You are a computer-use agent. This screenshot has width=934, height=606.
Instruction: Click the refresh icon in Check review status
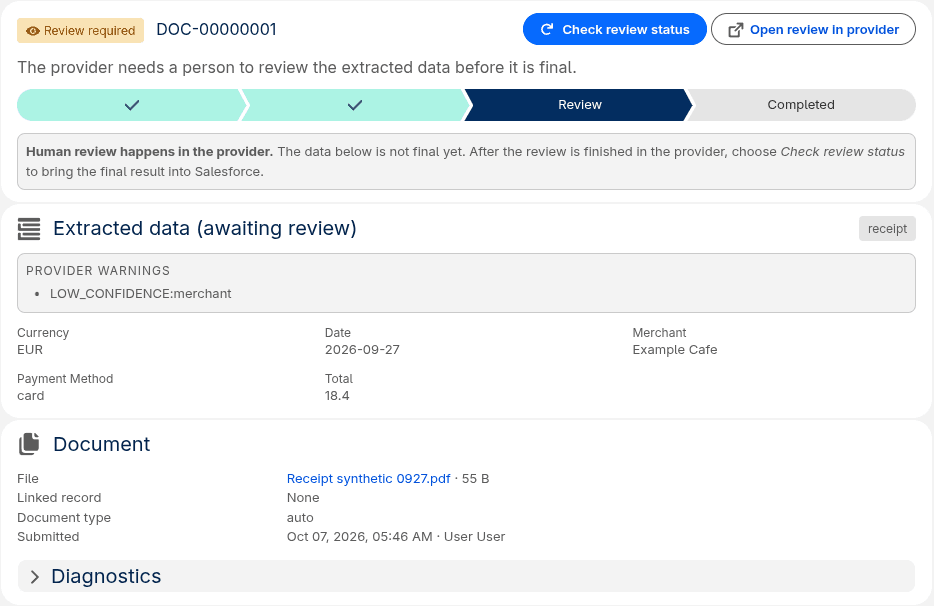pyautogui.click(x=547, y=29)
